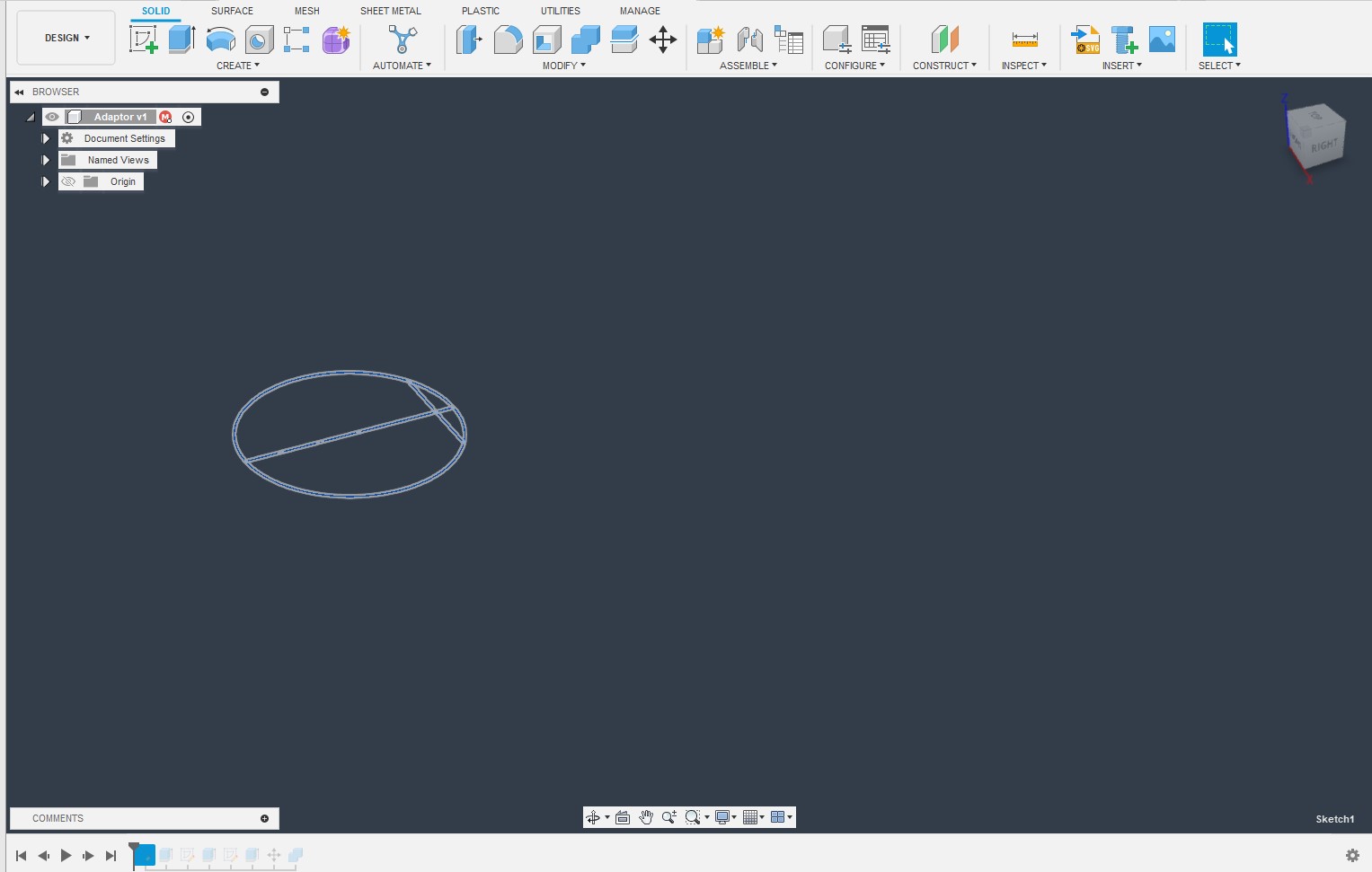The height and width of the screenshot is (872, 1372).
Task: Select the Extrude tool icon
Action: coord(182,40)
